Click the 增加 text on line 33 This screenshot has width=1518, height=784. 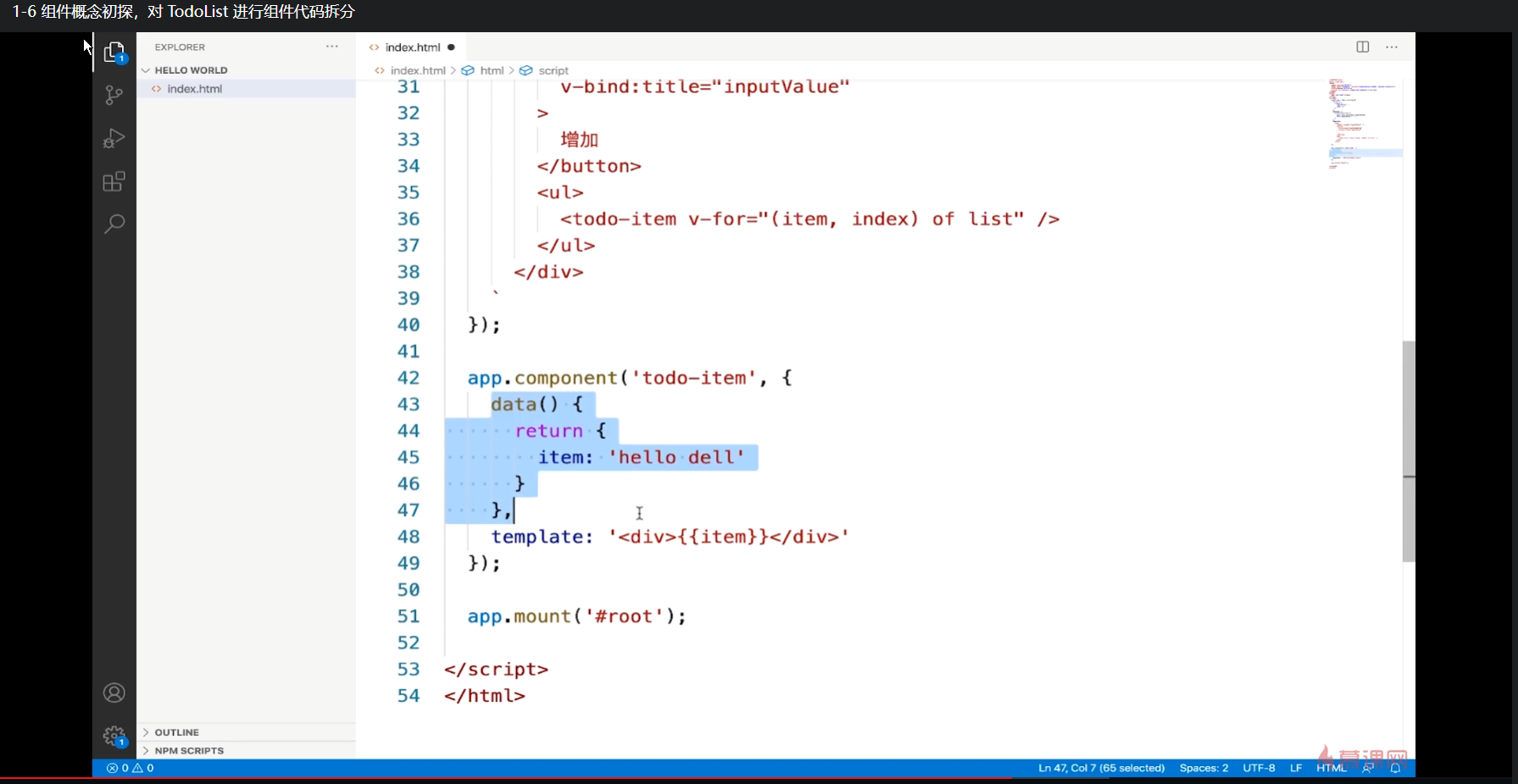pyautogui.click(x=580, y=140)
